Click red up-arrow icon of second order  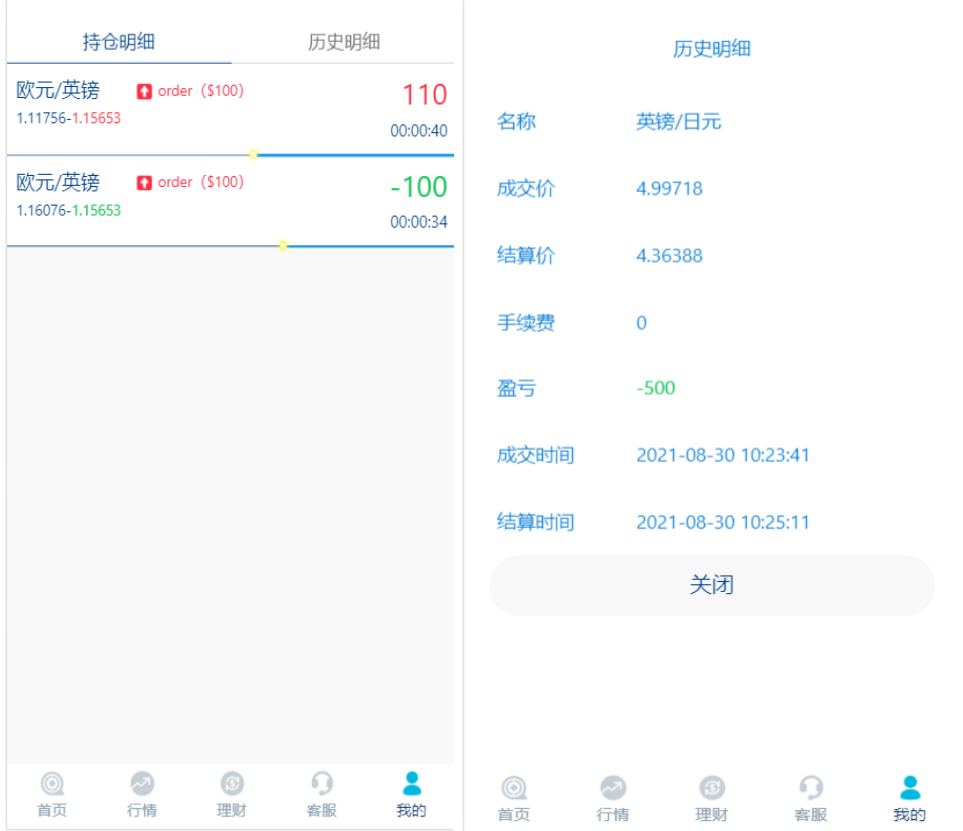[144, 182]
